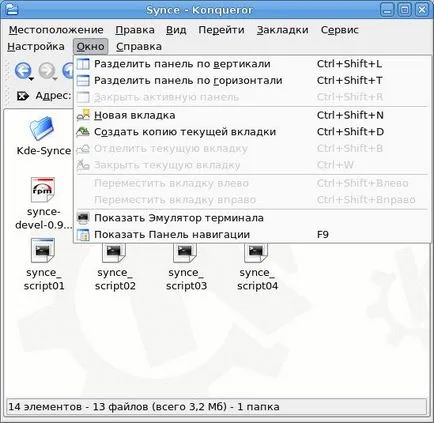Click the Адрес: label
Screen dimensions: 434x423
[53, 96]
